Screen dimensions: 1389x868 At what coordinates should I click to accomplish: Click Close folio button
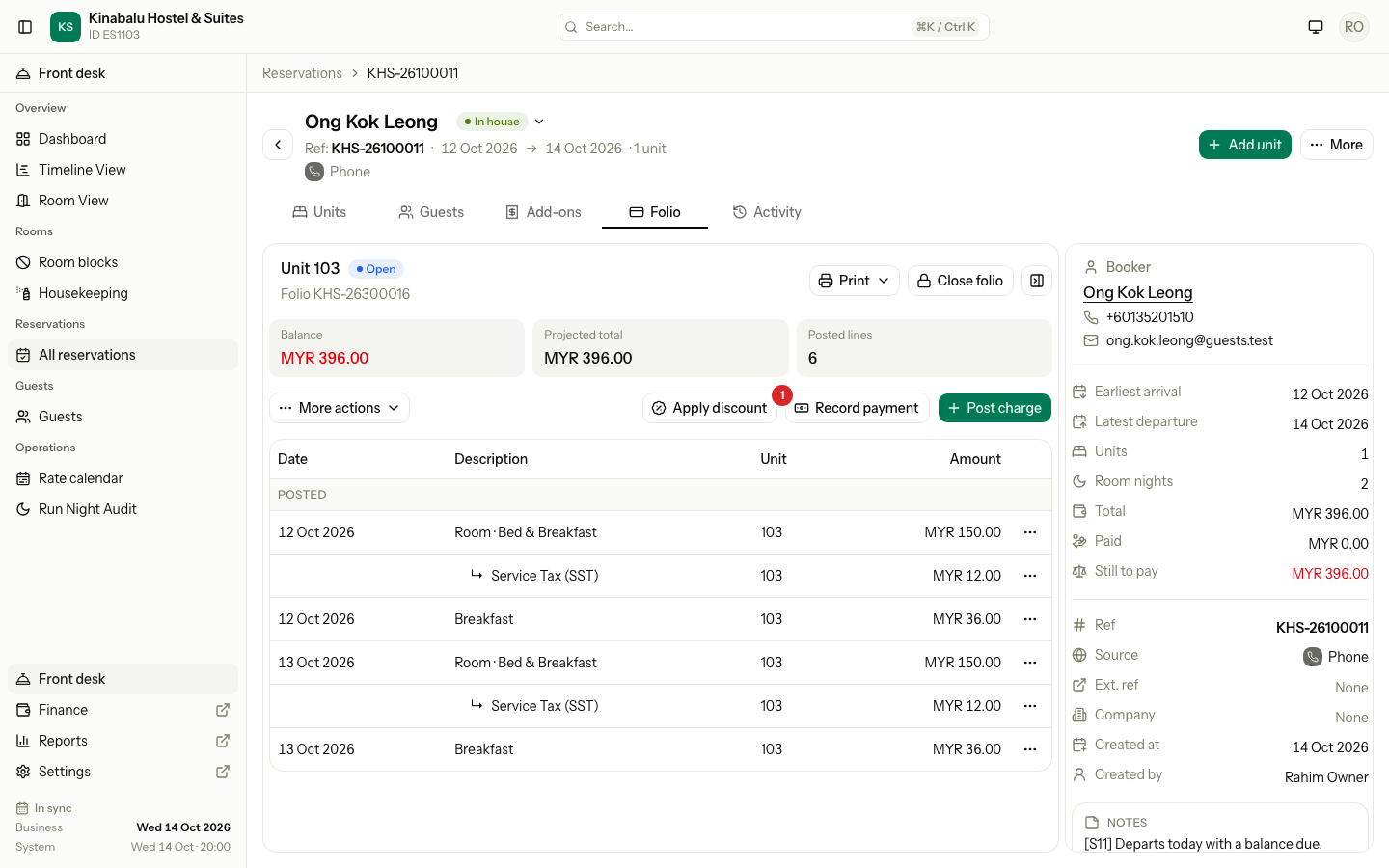coord(961,281)
